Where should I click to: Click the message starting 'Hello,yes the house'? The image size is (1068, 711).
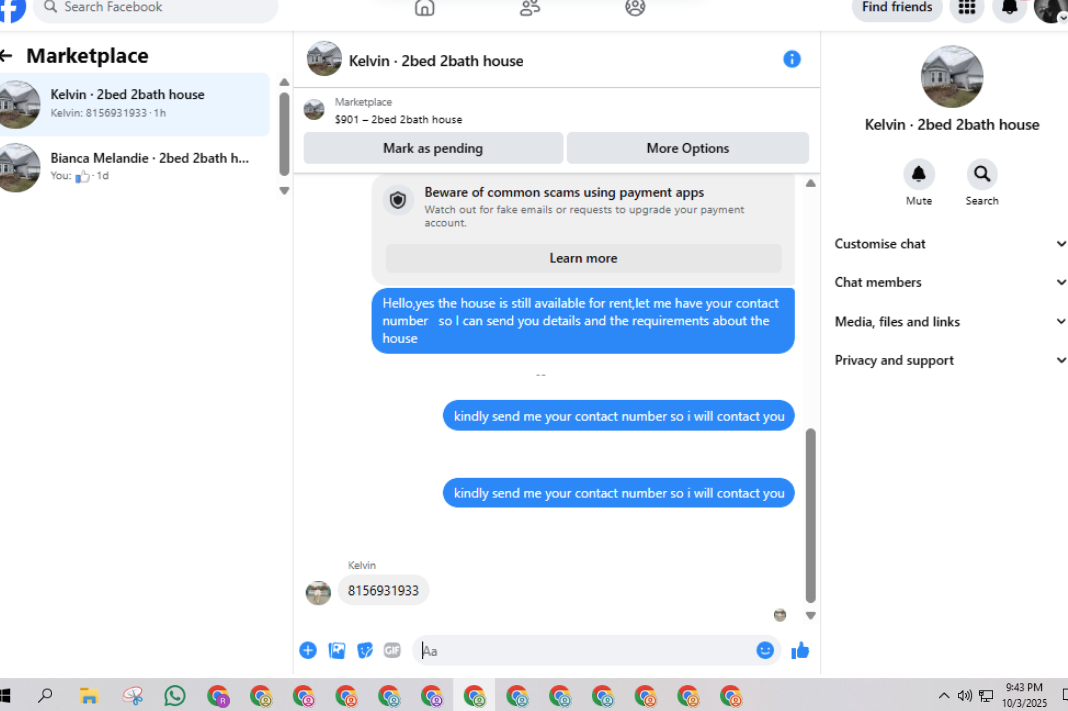point(583,321)
